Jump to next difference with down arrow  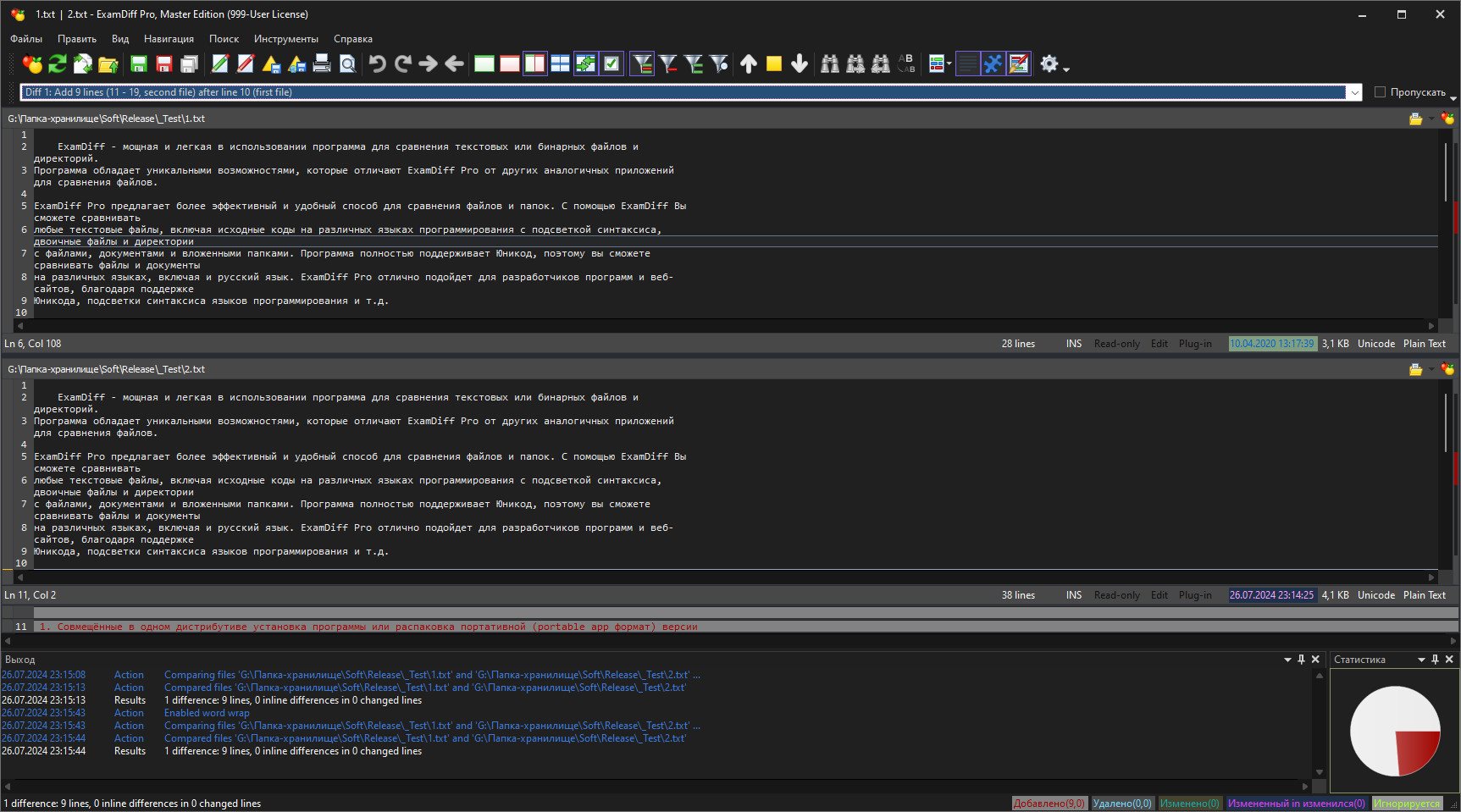click(800, 64)
